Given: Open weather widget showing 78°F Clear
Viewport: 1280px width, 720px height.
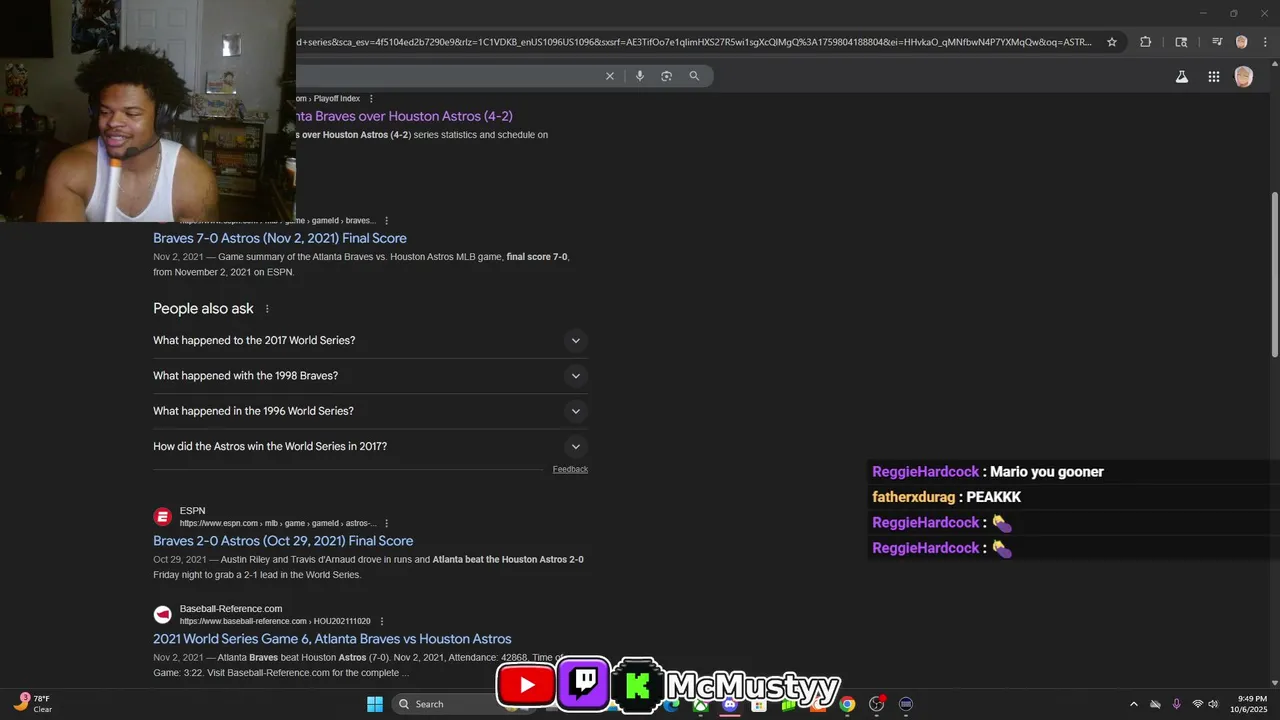Looking at the screenshot, I should point(32,704).
